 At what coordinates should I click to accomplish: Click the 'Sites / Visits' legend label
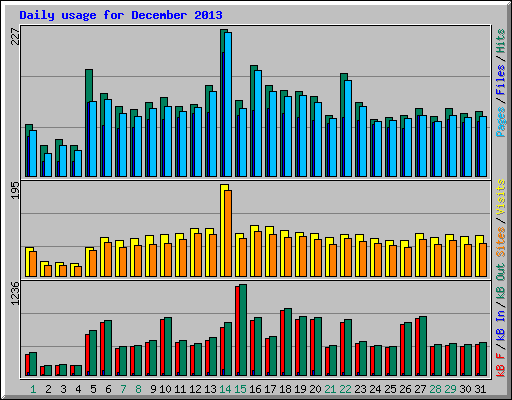click(x=501, y=218)
